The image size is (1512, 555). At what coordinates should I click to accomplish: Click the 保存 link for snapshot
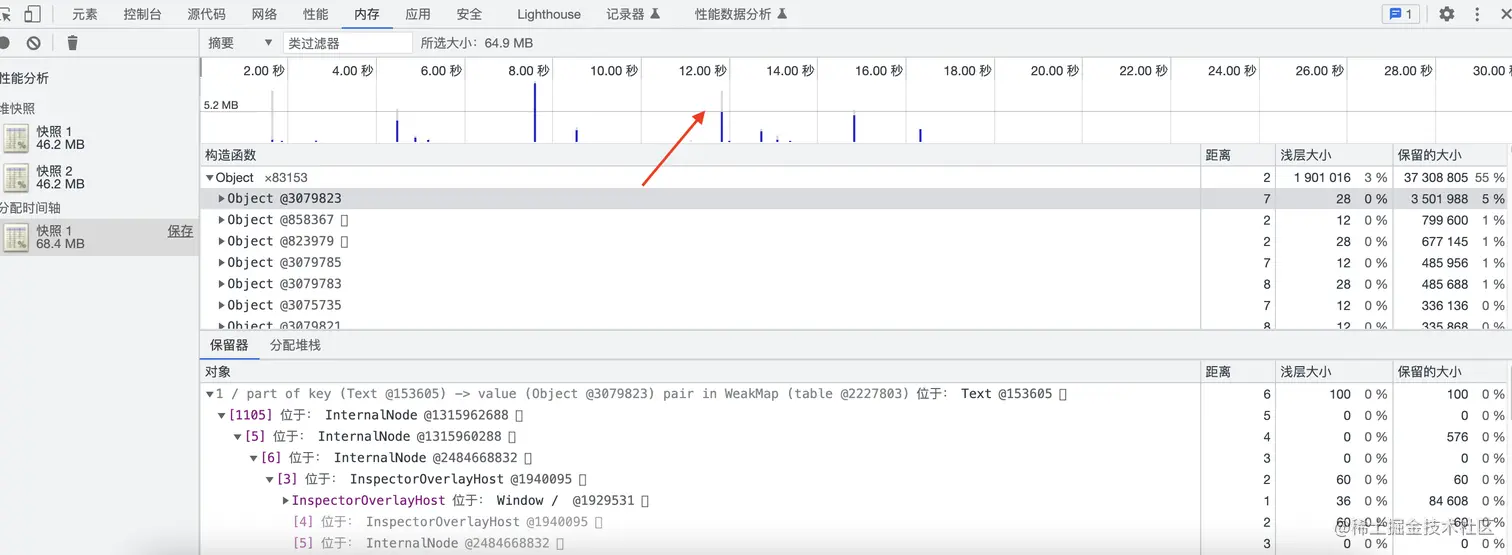click(180, 231)
